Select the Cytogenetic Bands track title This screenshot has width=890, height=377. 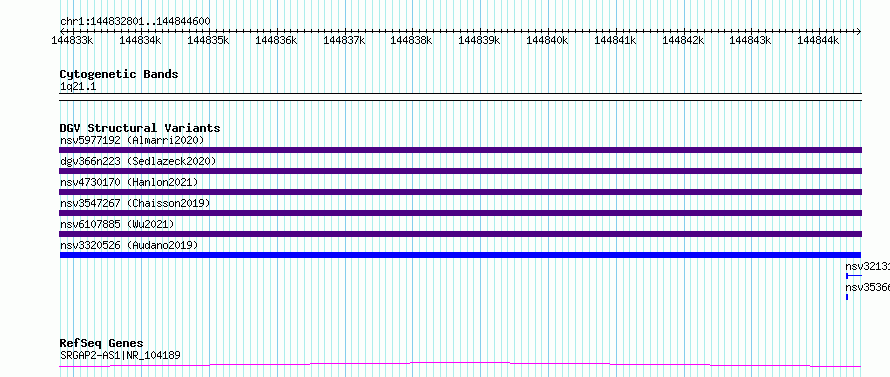119,74
